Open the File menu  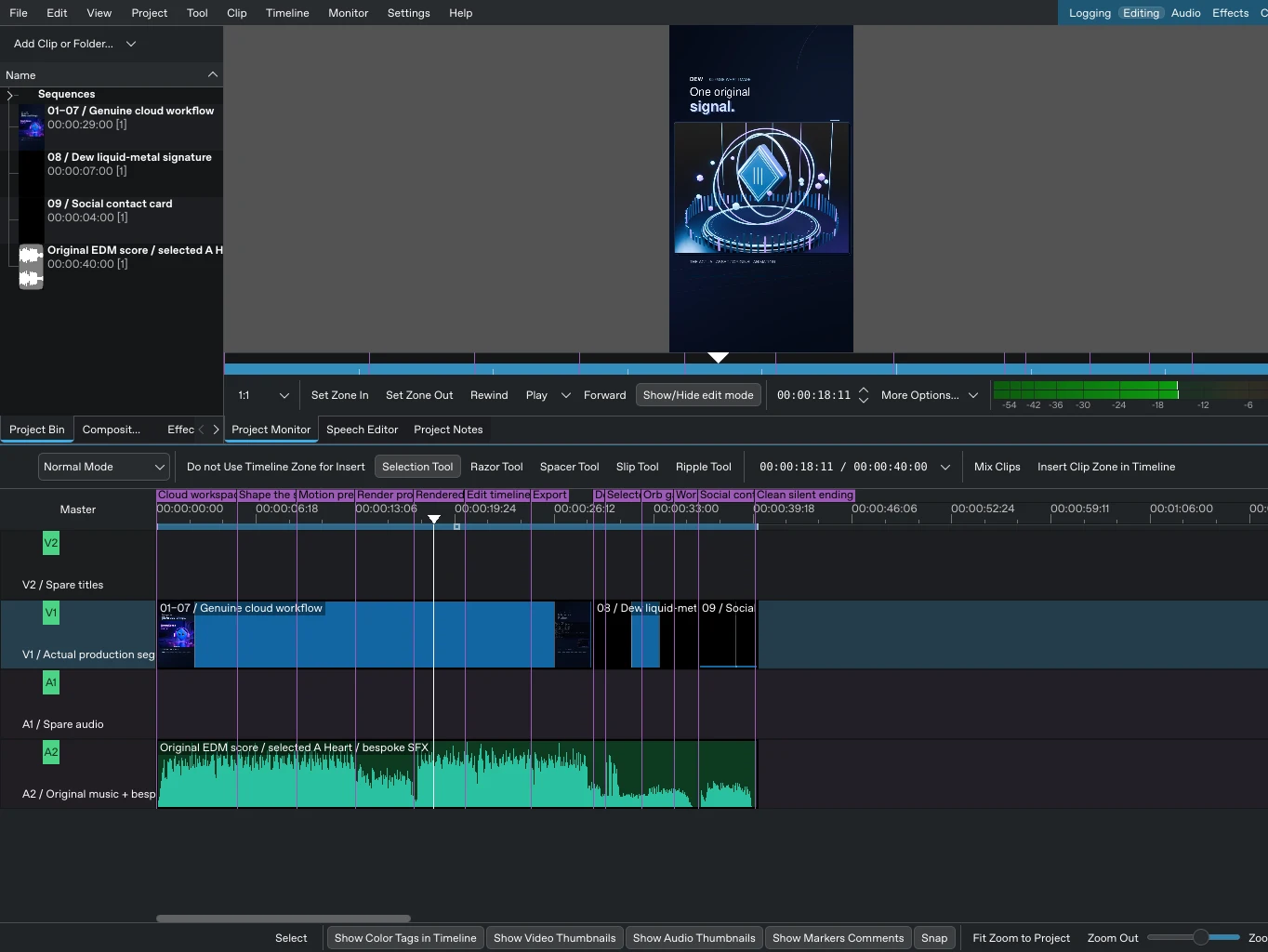pyautogui.click(x=19, y=13)
